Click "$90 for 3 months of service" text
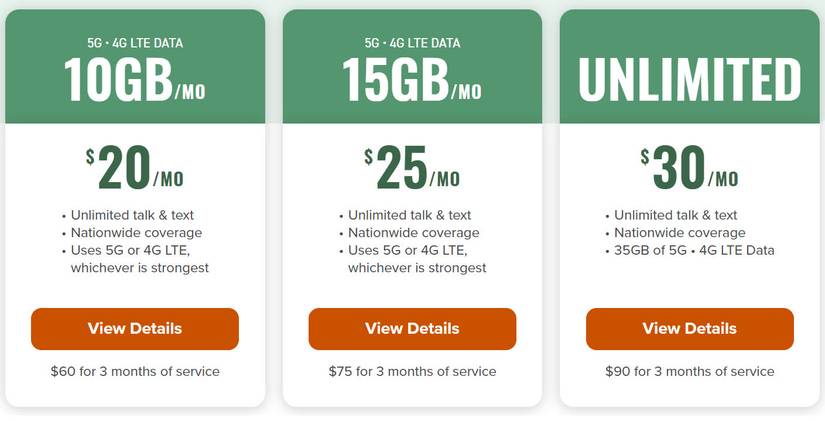The image size is (825, 421). 689,372
